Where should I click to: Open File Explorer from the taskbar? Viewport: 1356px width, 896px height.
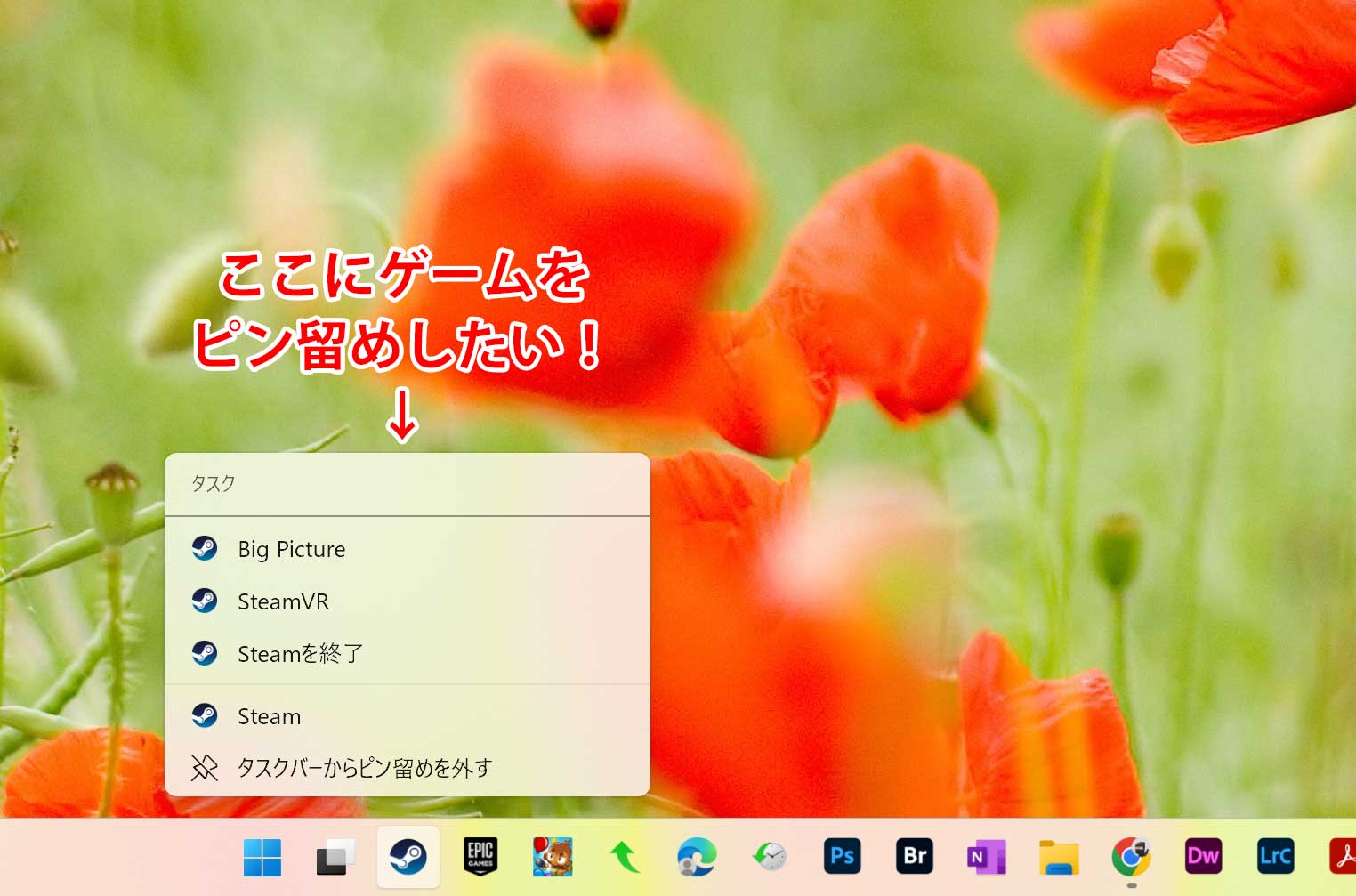(1057, 857)
